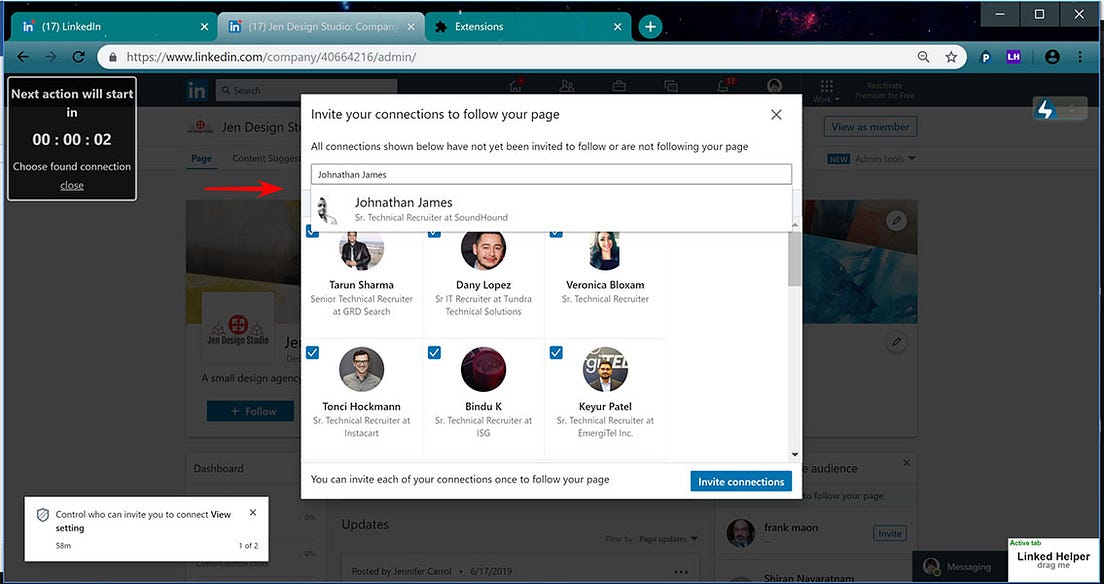Open the Jobs briefcase icon

[619, 87]
